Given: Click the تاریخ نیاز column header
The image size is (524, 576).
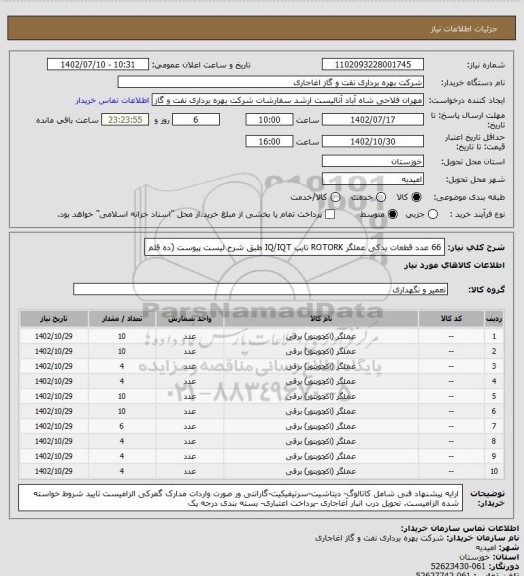Looking at the screenshot, I should tap(54, 318).
